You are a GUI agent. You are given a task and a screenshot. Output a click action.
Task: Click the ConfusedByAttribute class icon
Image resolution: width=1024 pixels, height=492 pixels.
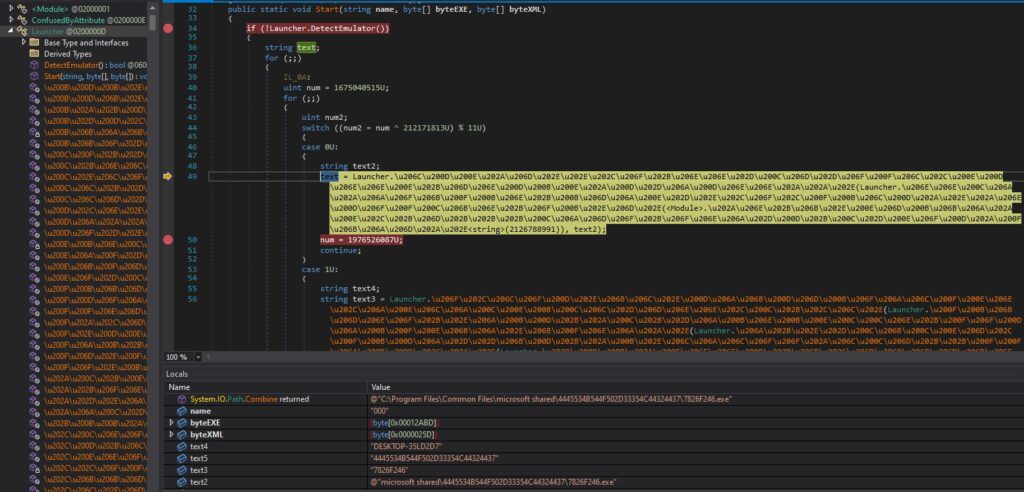pyautogui.click(x=22, y=20)
